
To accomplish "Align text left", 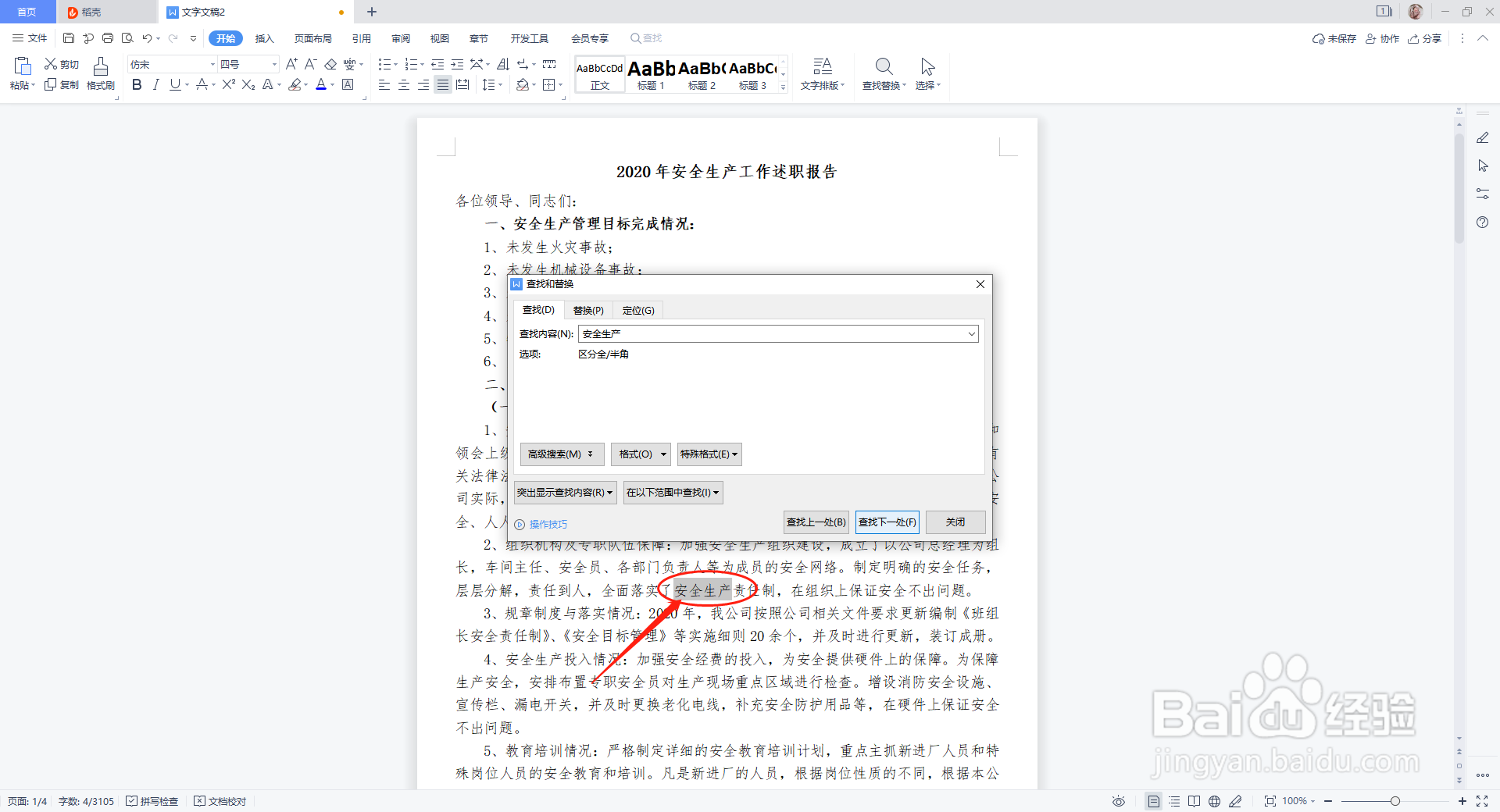I will [x=384, y=84].
